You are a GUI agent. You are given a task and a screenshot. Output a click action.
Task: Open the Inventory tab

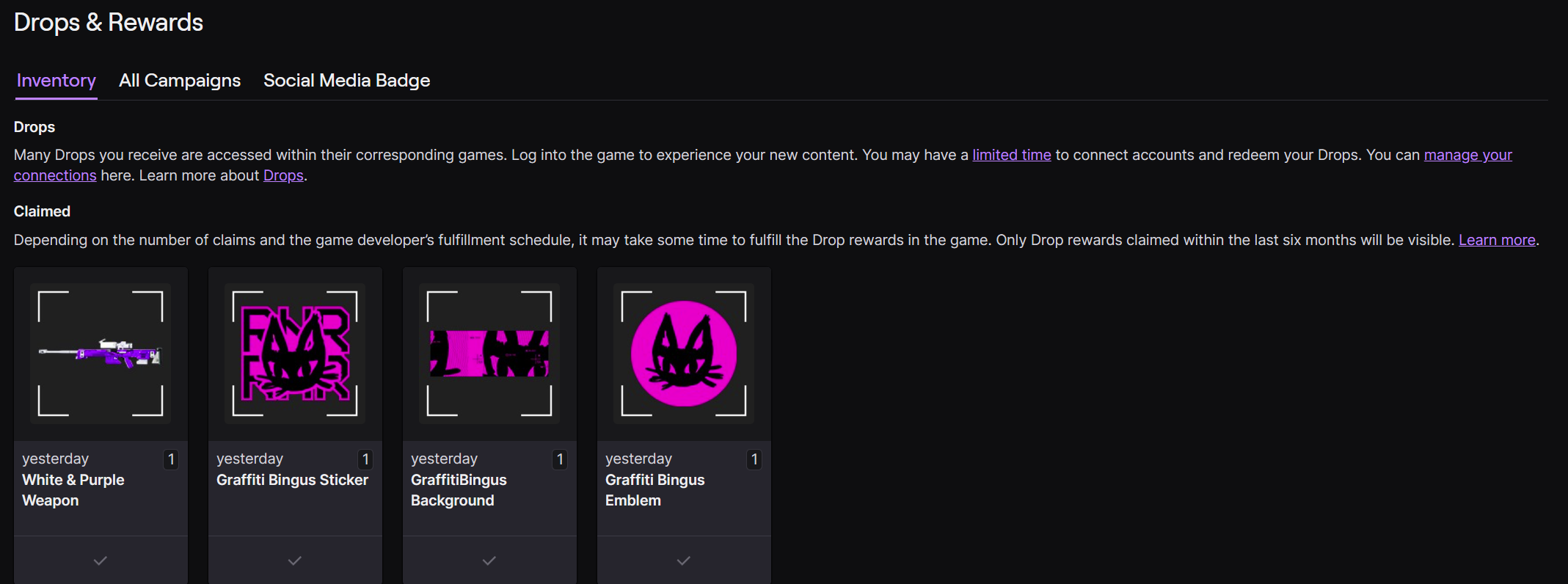56,81
